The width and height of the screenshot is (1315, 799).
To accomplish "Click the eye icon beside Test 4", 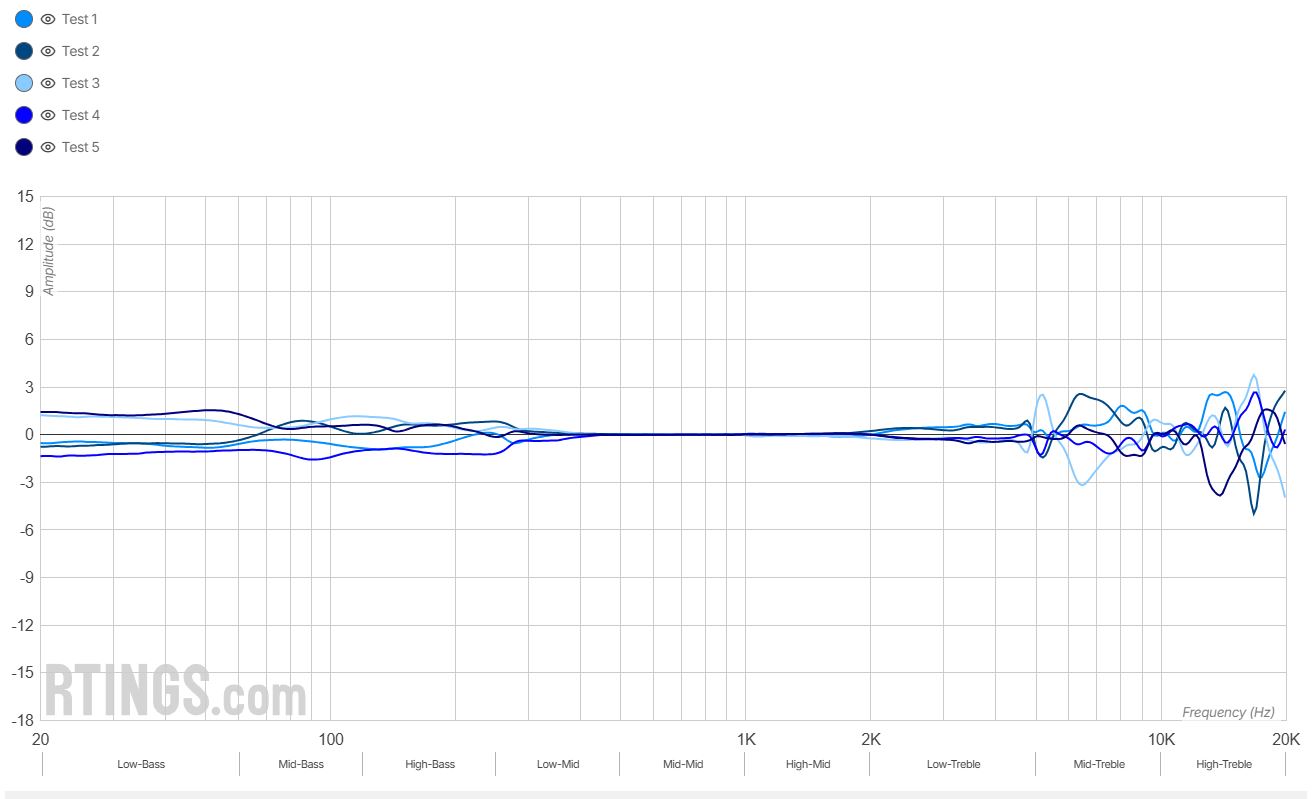I will pyautogui.click(x=47, y=115).
